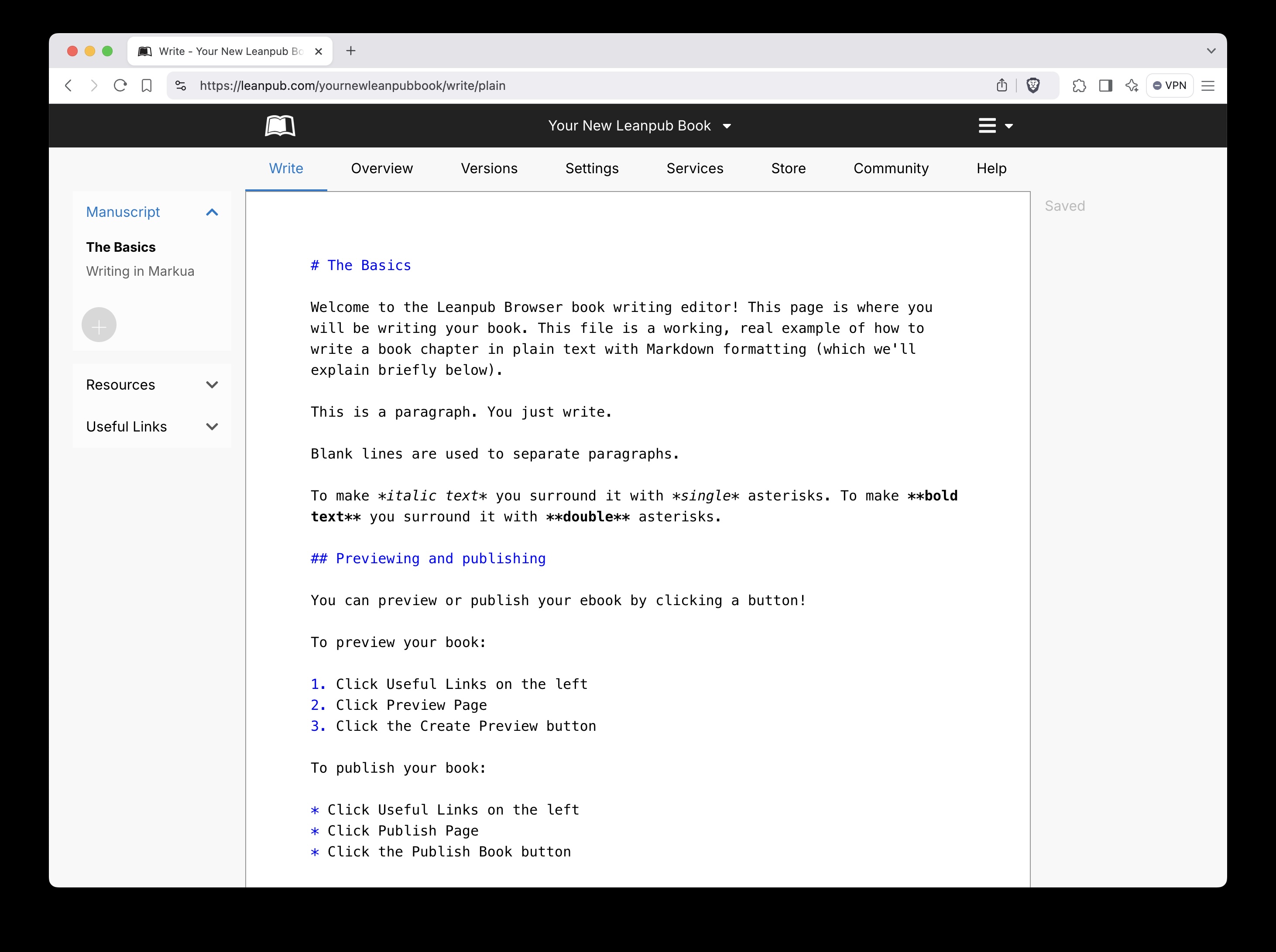Open the Settings tab
The width and height of the screenshot is (1276, 952).
click(x=591, y=168)
